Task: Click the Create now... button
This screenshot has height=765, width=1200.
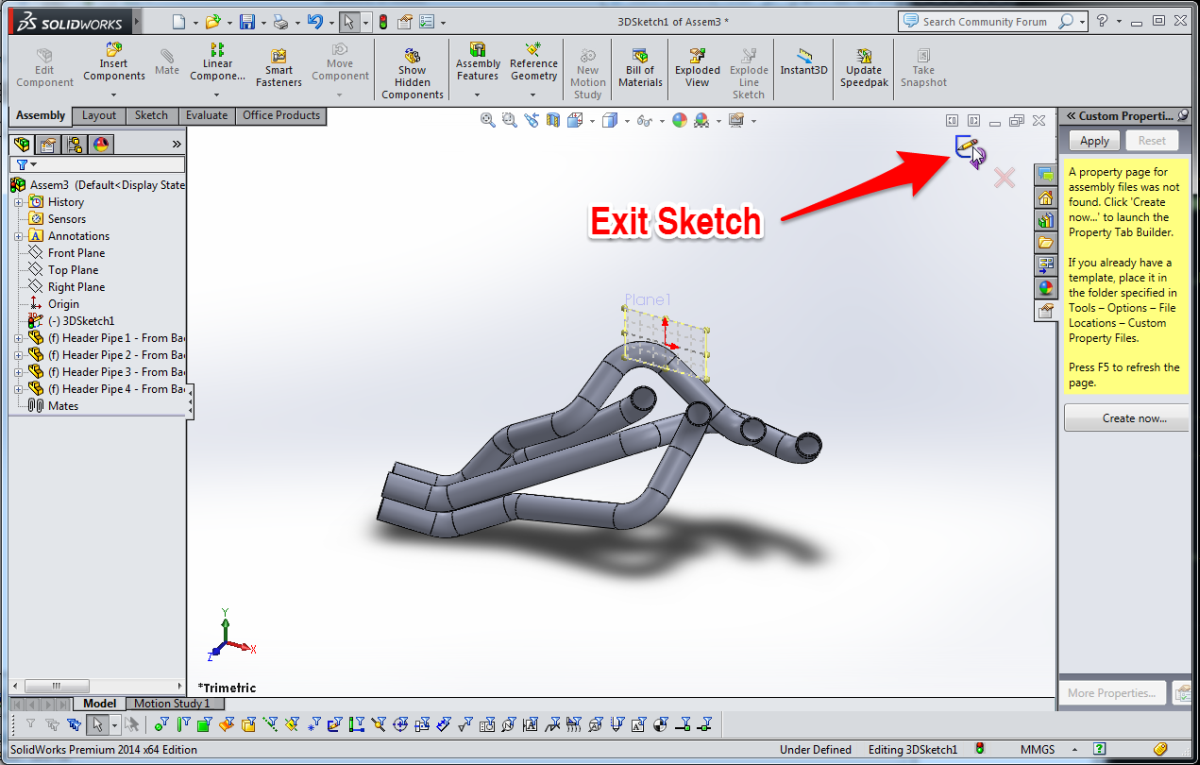Action: pos(1126,418)
